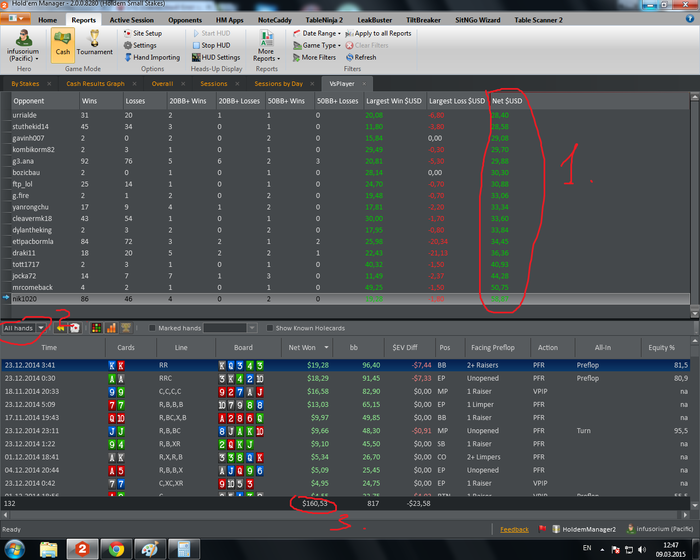Screen dimensions: 700x560
Task: Open HM Apps tab
Action: pyautogui.click(x=229, y=20)
